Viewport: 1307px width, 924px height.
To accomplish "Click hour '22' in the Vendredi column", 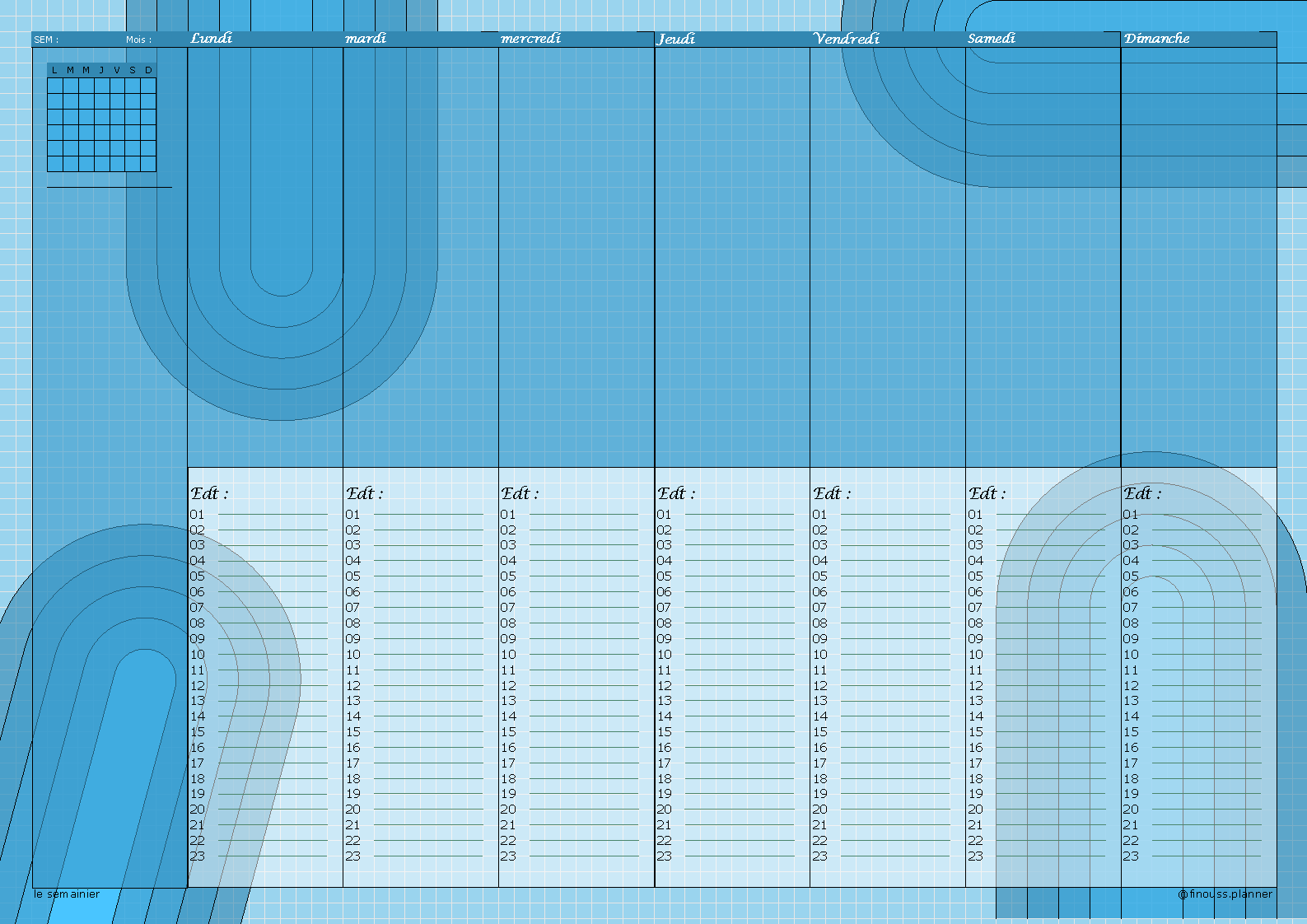I will click(x=820, y=841).
